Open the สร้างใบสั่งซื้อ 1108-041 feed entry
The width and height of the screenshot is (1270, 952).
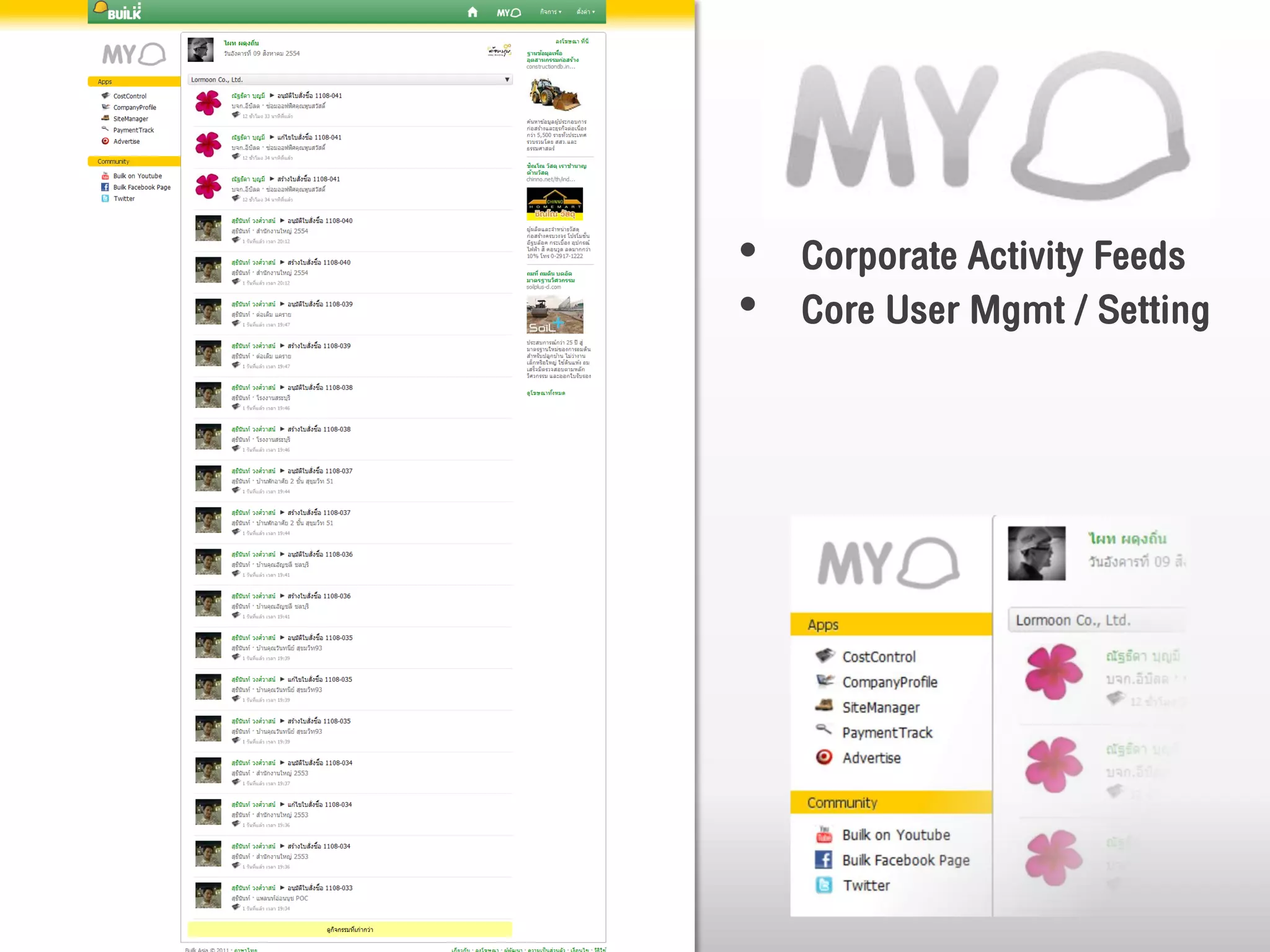(x=308, y=178)
